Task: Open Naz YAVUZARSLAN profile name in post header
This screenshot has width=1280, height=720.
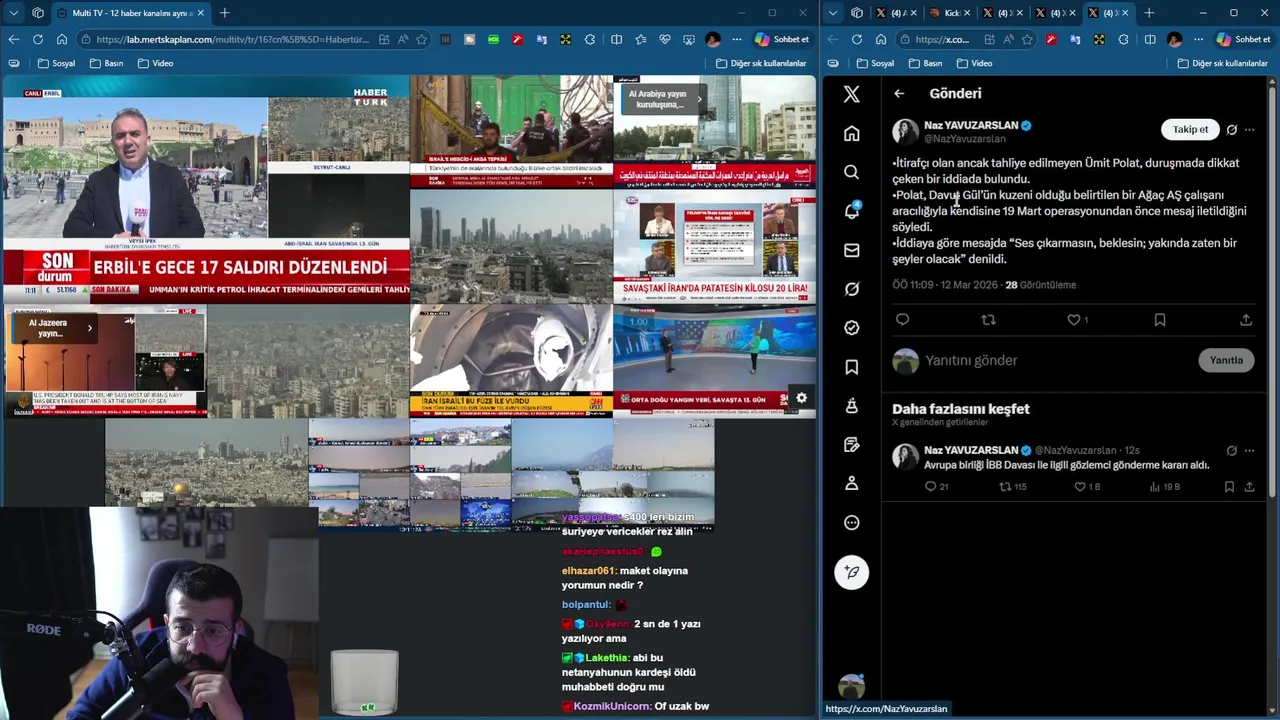Action: (970, 125)
